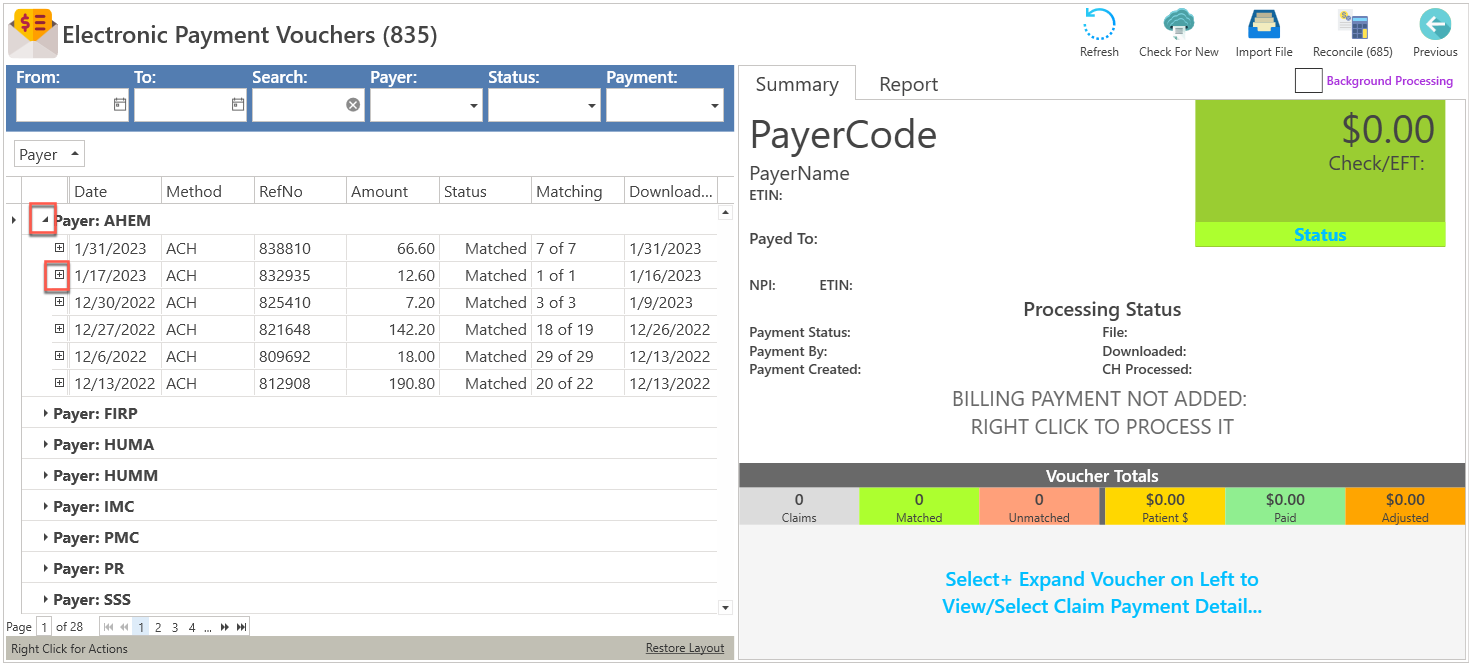Expand the Payer: IMC group
The width and height of the screenshot is (1471, 667).
point(45,506)
